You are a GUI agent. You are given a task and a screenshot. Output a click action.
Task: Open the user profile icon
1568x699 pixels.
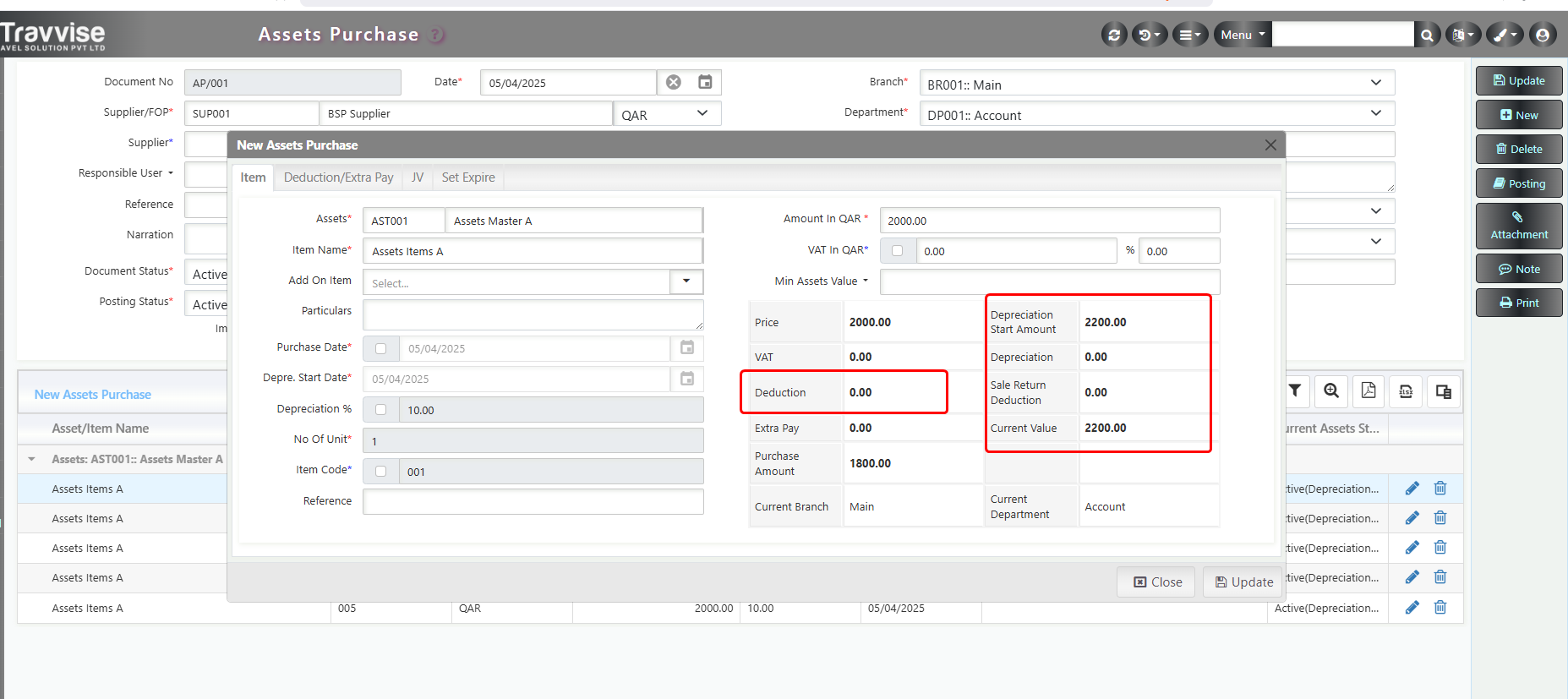coord(1543,35)
